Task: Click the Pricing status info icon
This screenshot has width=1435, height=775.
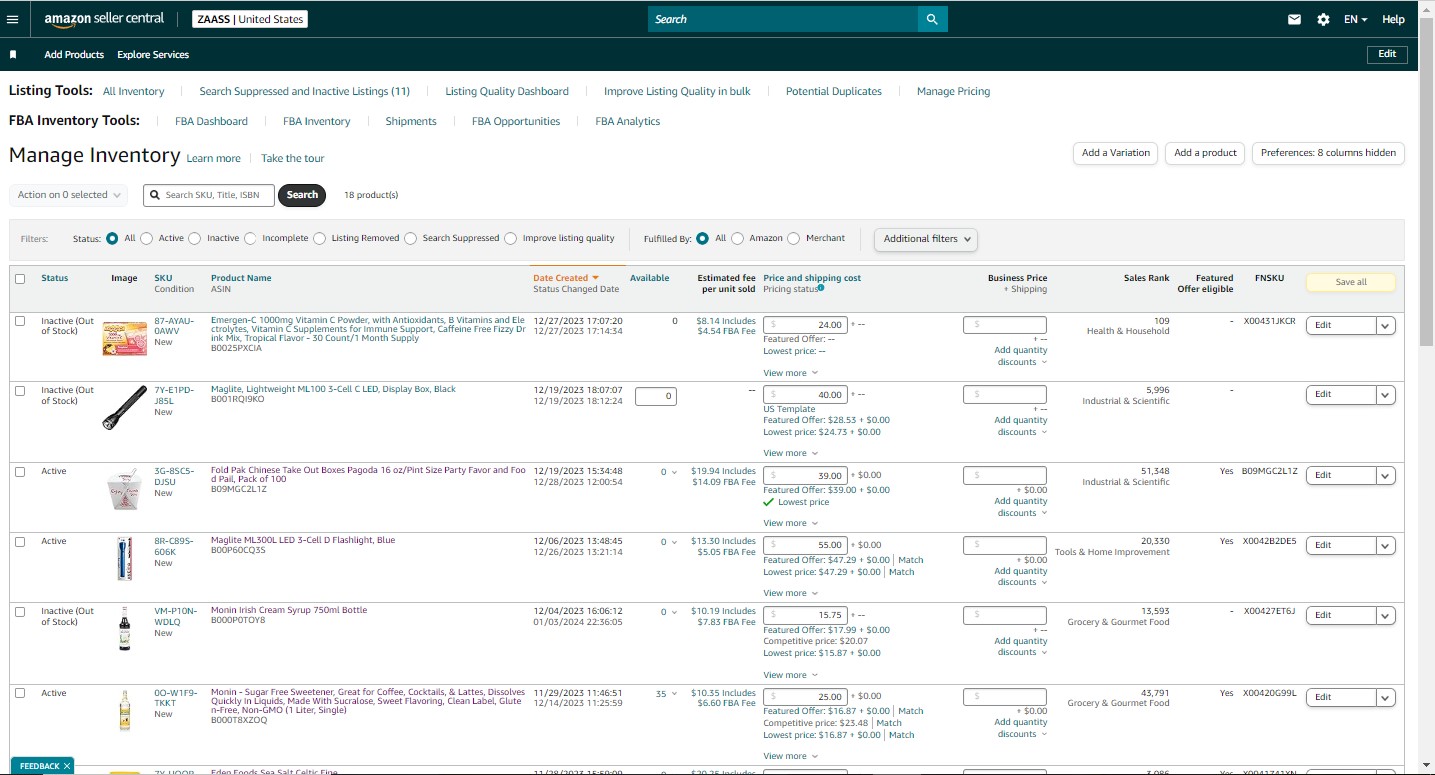Action: [821, 288]
